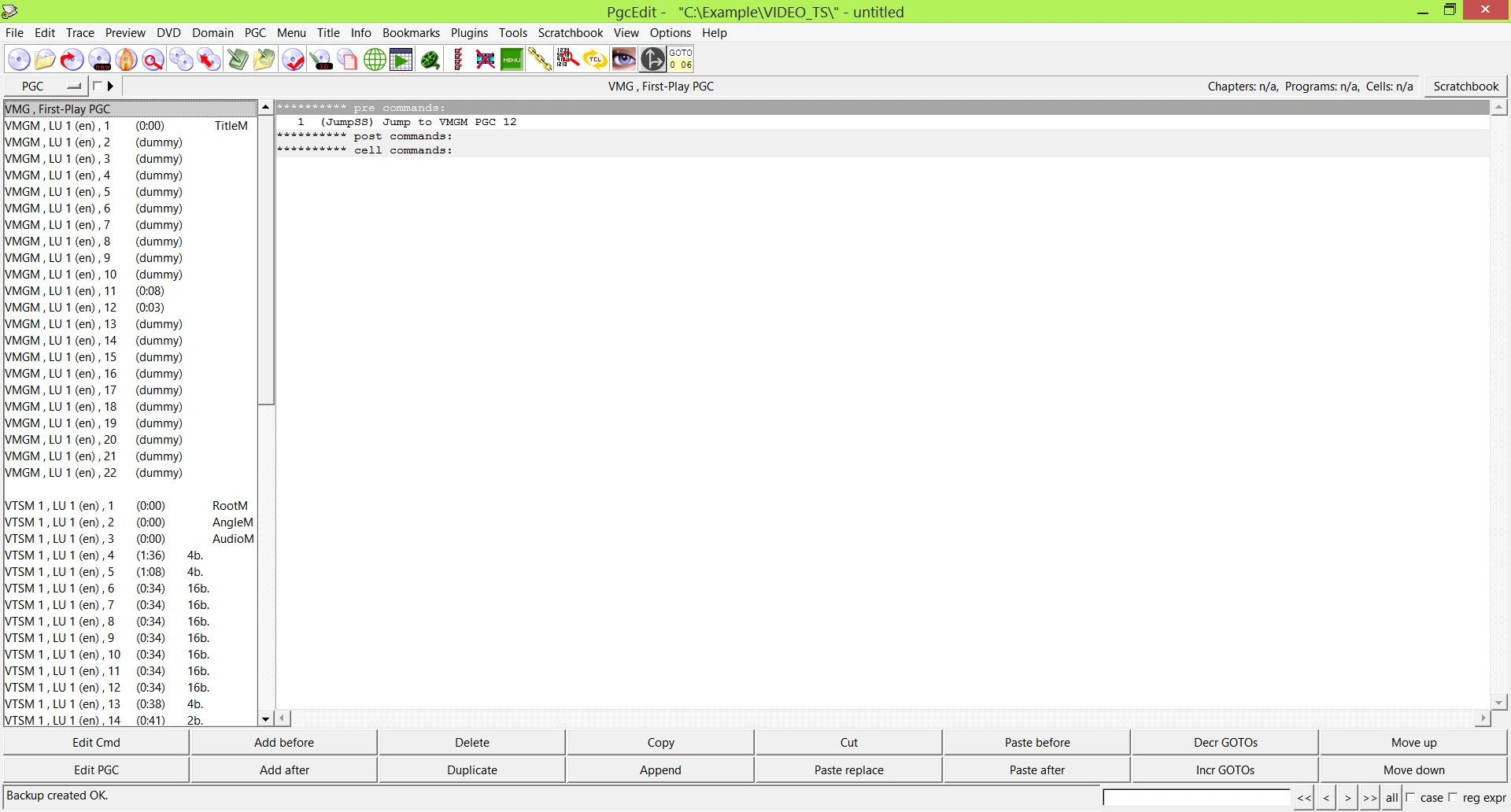Viewport: 1511px width, 812px height.
Task: Start DVD preview with the play-screen icon
Action: 401,59
